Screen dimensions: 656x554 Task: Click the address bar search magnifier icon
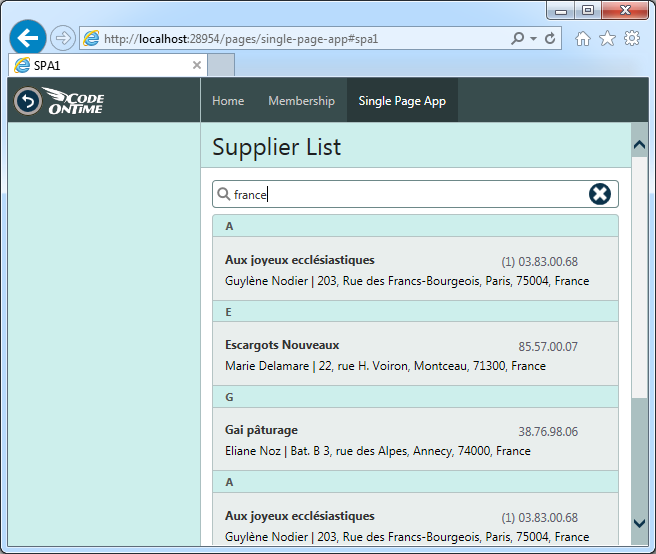pyautogui.click(x=518, y=38)
